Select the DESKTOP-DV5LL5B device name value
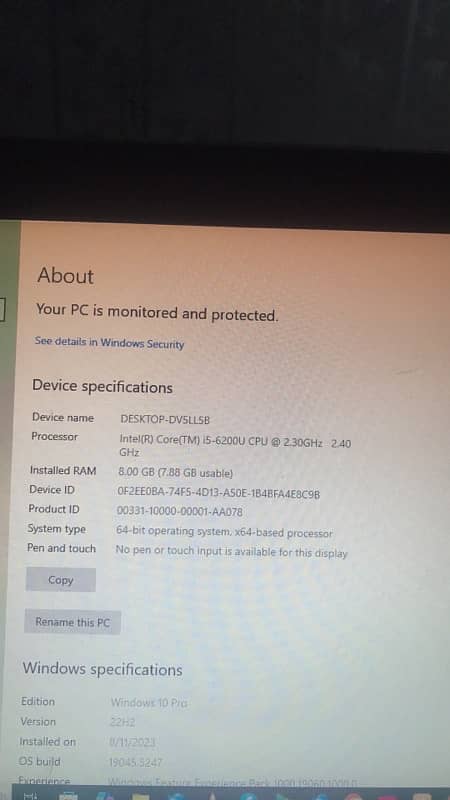 (165, 420)
